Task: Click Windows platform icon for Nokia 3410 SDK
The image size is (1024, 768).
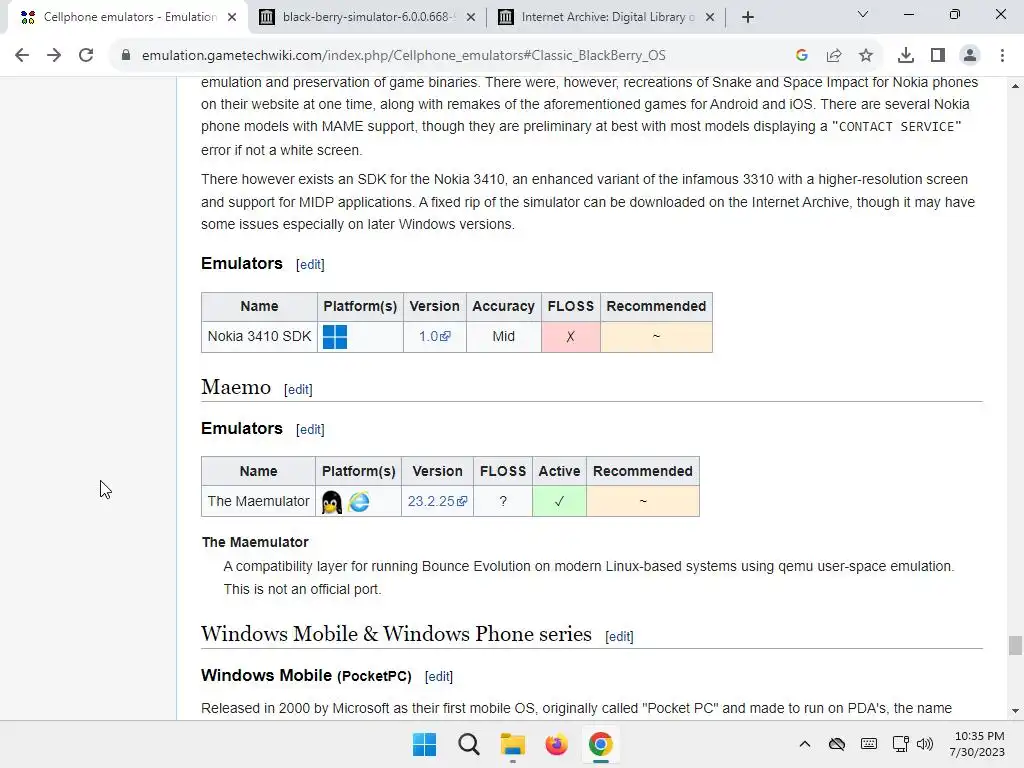Action: pyautogui.click(x=335, y=337)
